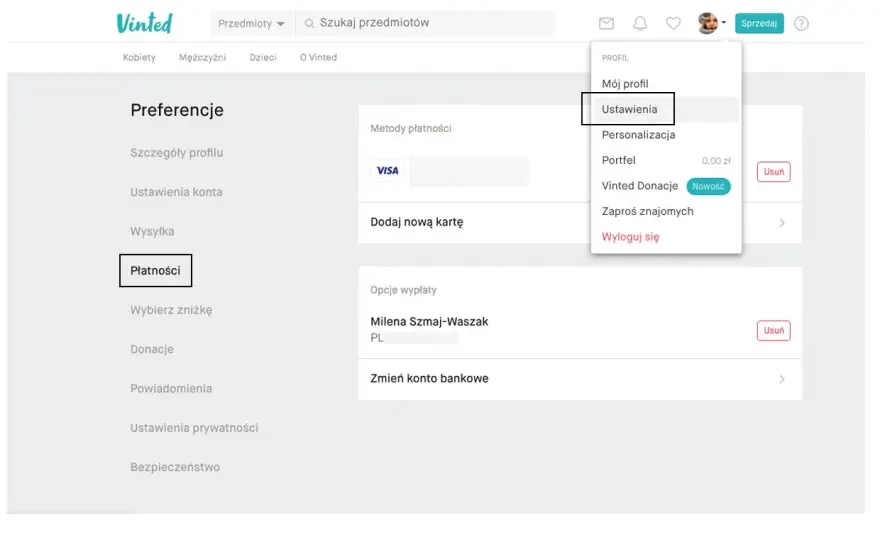This screenshot has height=540, width=880.
Task: Open Powiadomienia settings section
Action: point(171,388)
